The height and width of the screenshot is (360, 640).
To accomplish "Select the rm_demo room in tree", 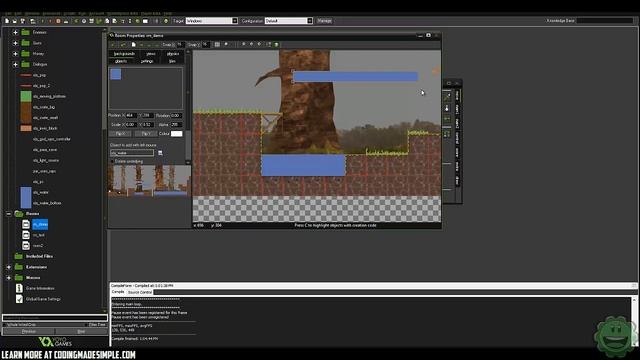I will (40, 224).
